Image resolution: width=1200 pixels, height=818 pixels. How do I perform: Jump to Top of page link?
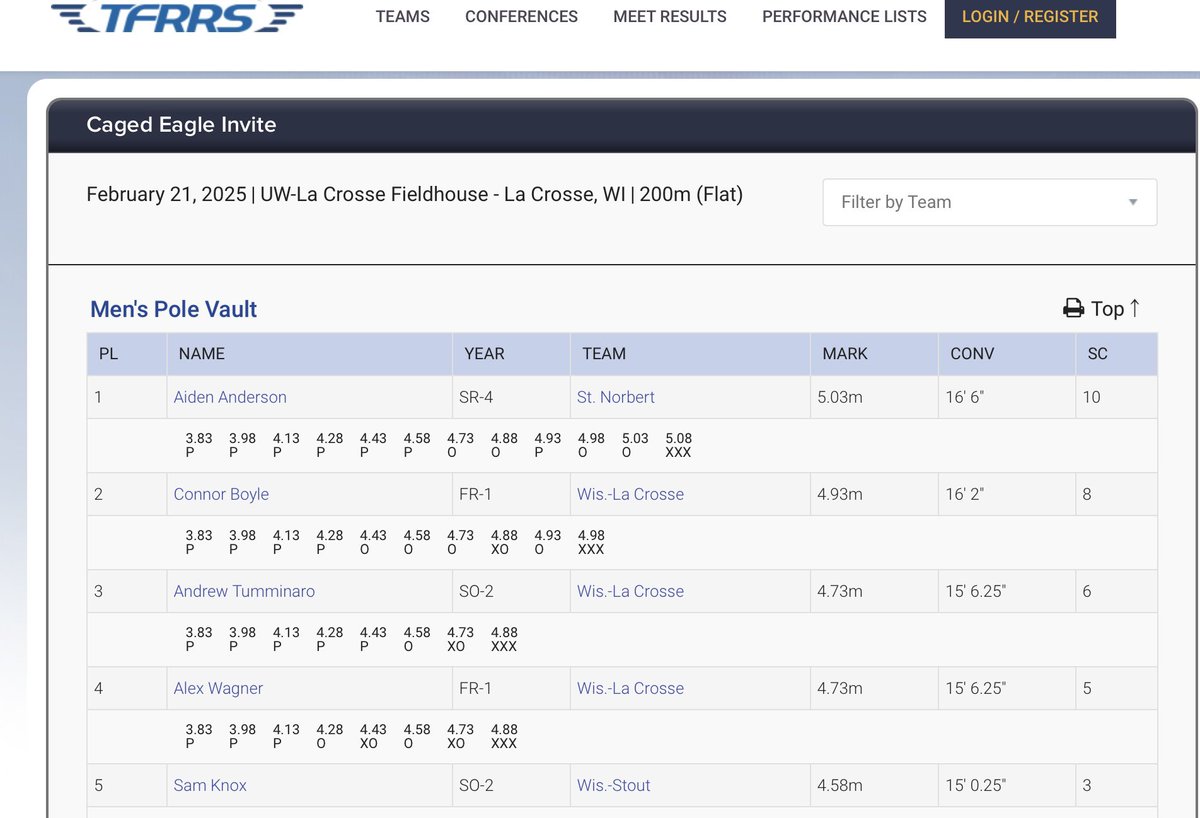coord(1115,309)
